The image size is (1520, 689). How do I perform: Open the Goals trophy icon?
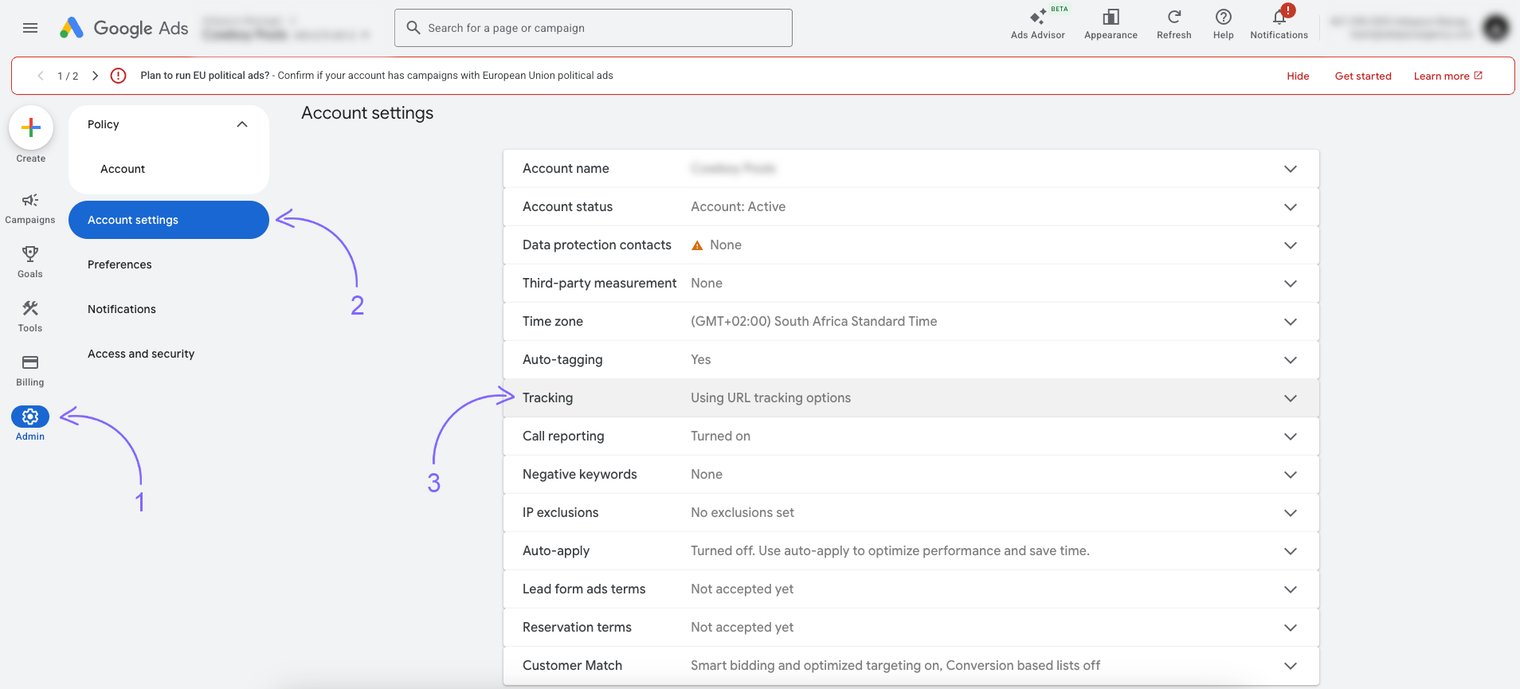coord(30,255)
